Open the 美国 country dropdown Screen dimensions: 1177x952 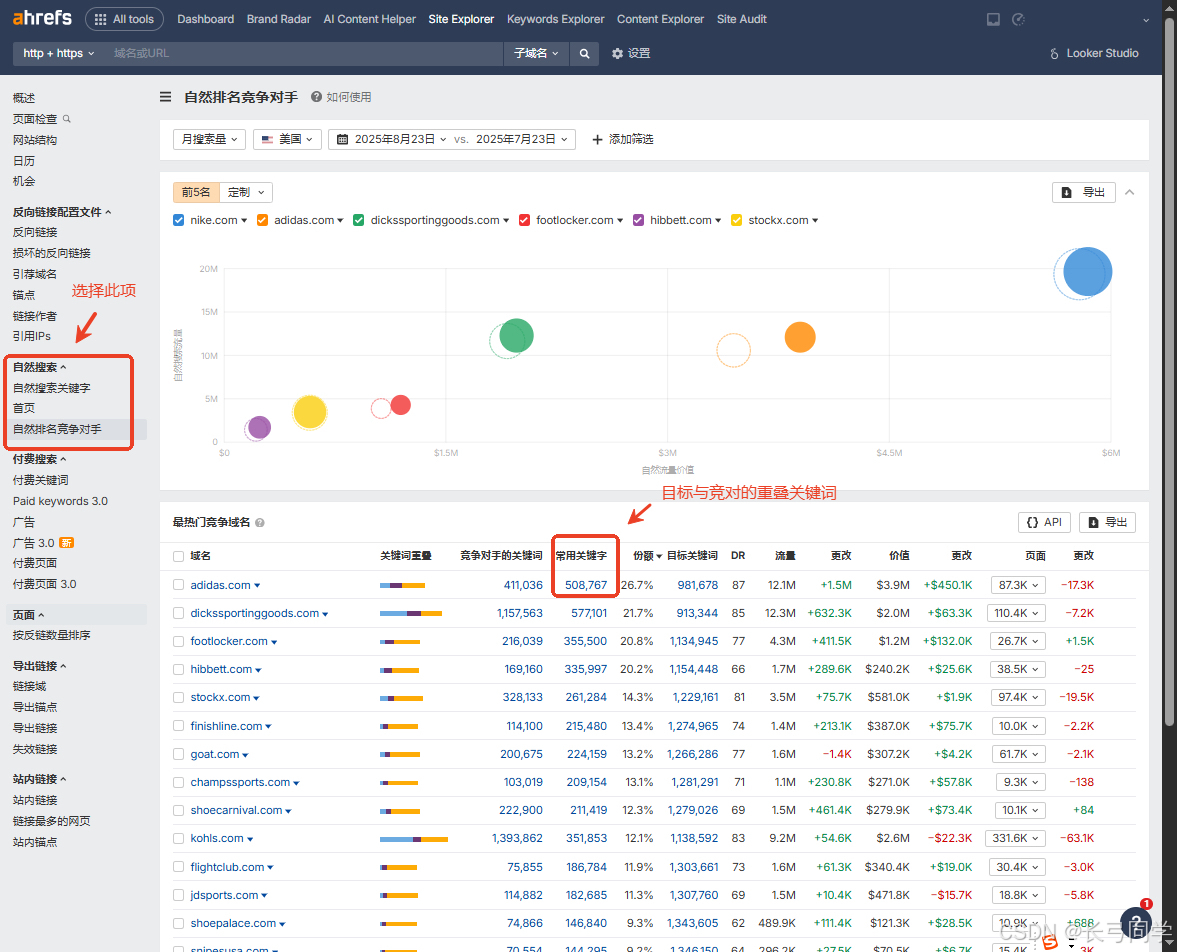pyautogui.click(x=287, y=140)
